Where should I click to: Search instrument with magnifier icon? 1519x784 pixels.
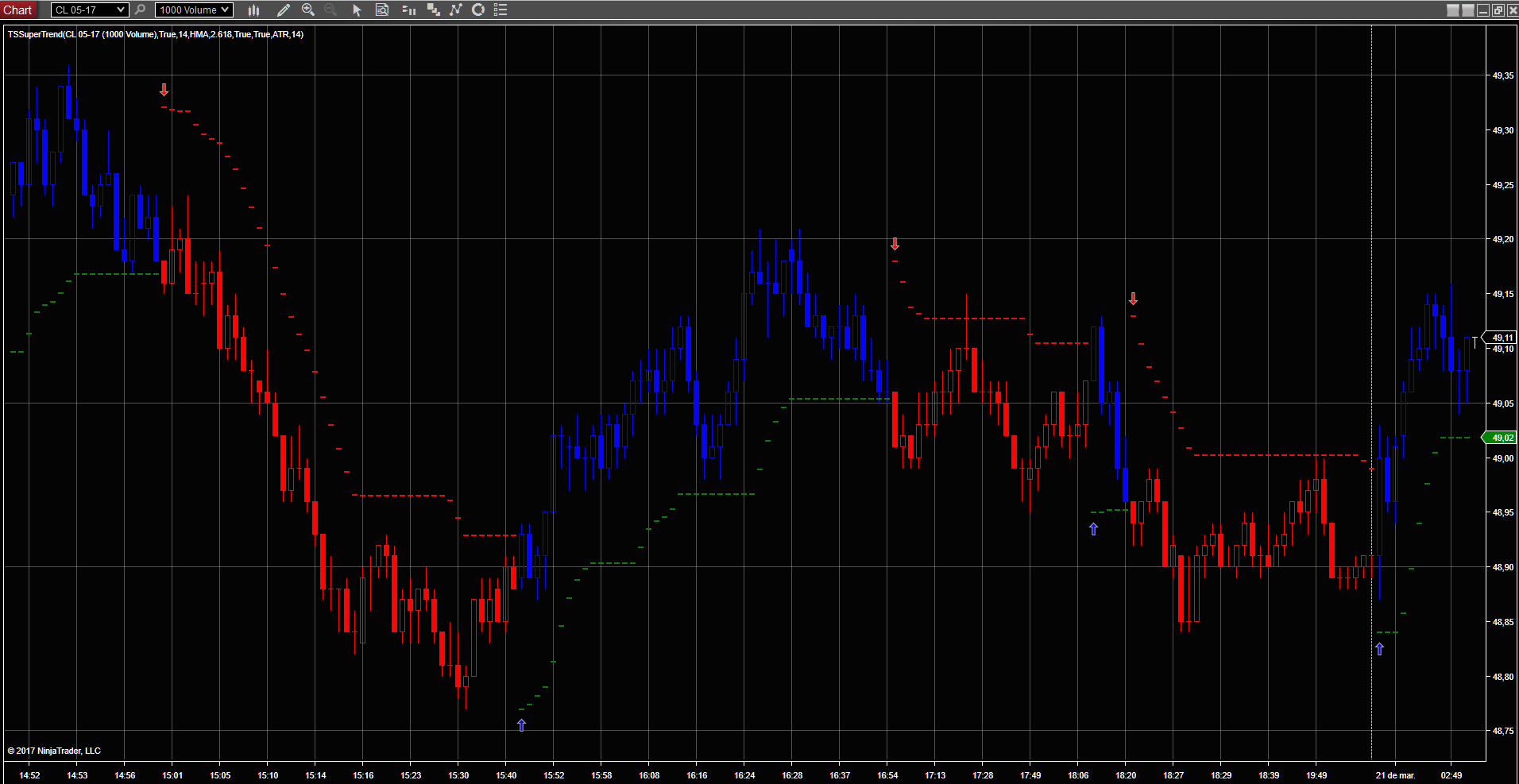point(141,10)
